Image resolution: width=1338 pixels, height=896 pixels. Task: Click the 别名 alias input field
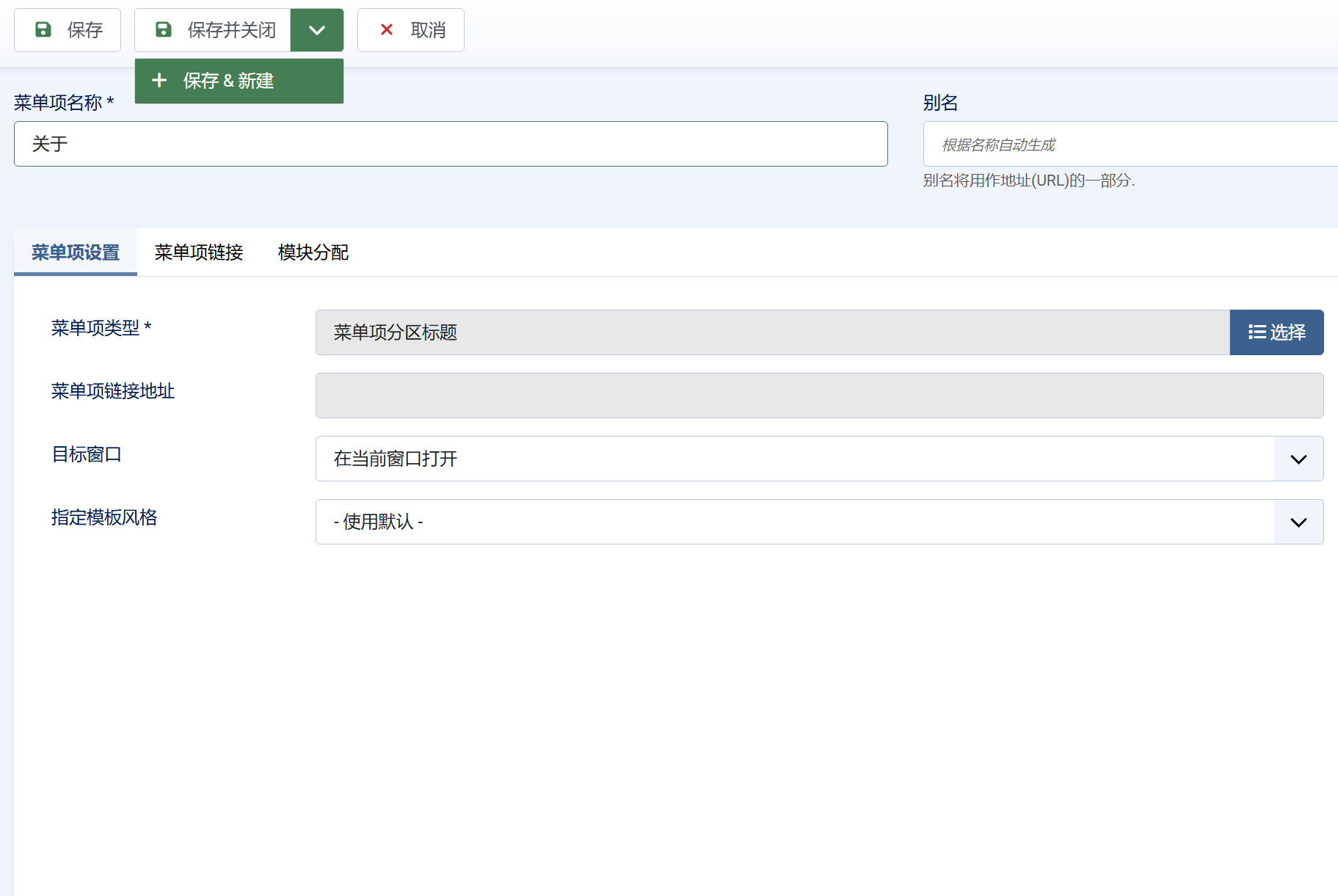[1130, 145]
